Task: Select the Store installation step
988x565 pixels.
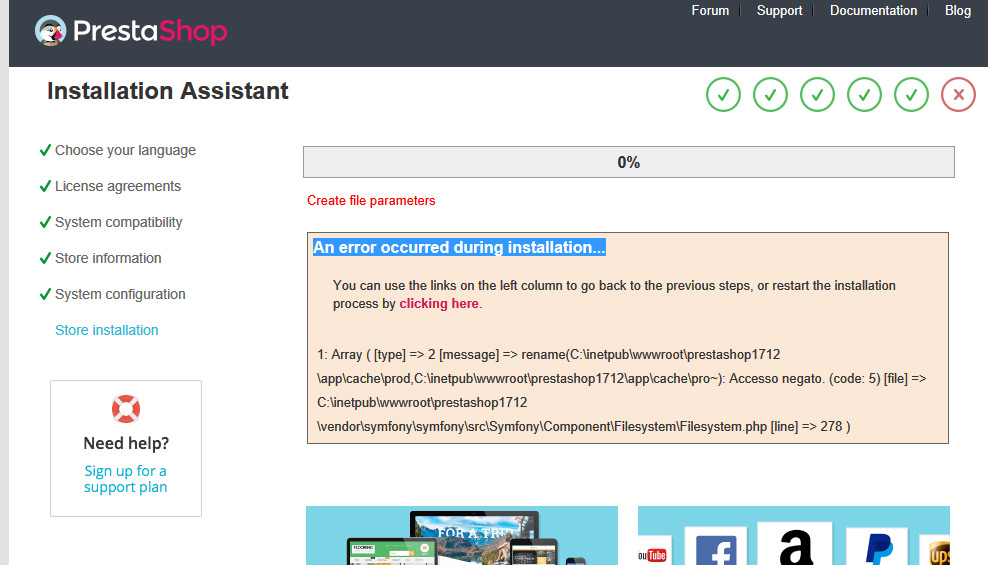Action: [x=106, y=330]
